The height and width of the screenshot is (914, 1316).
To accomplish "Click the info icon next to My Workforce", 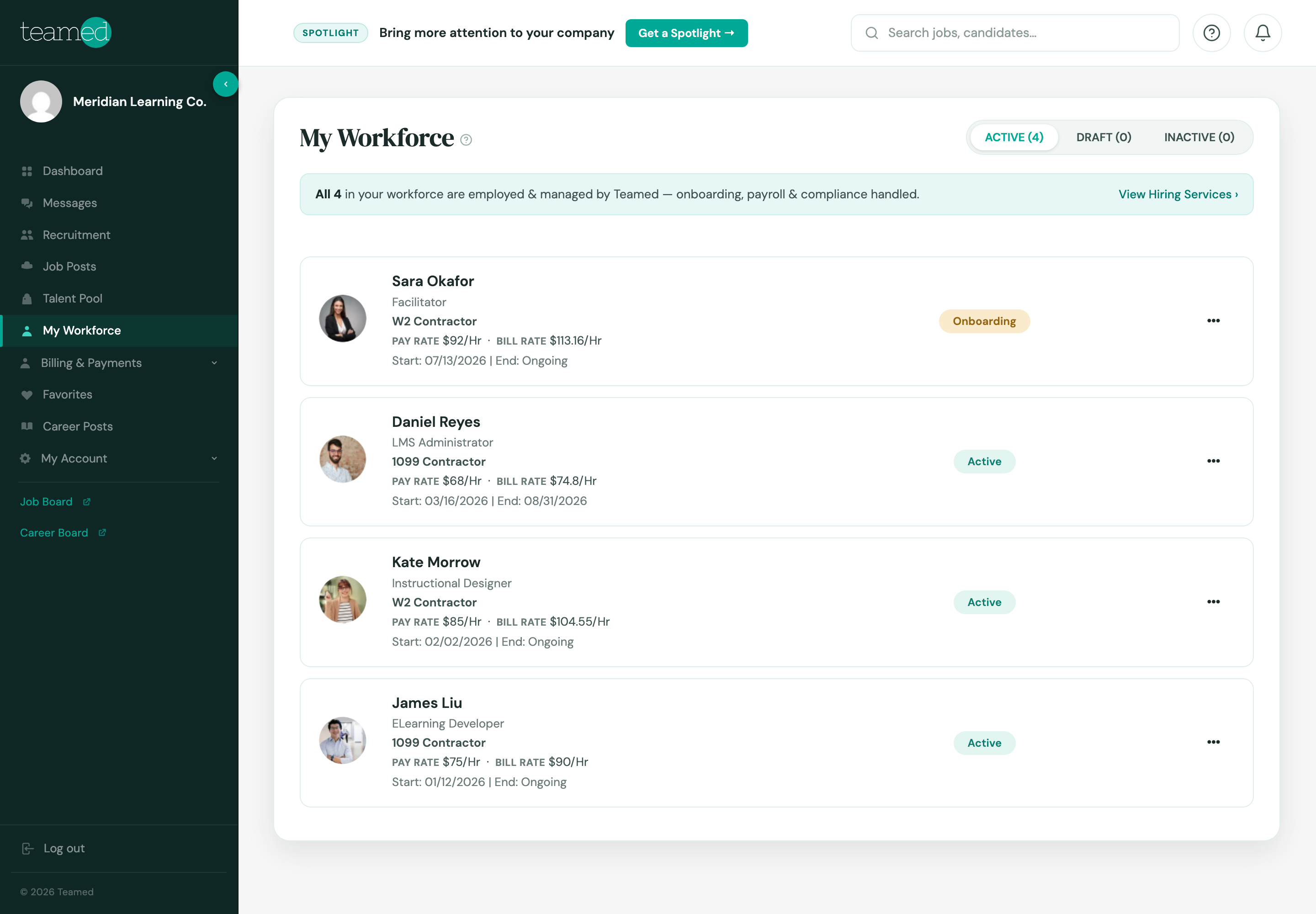I will (x=466, y=140).
